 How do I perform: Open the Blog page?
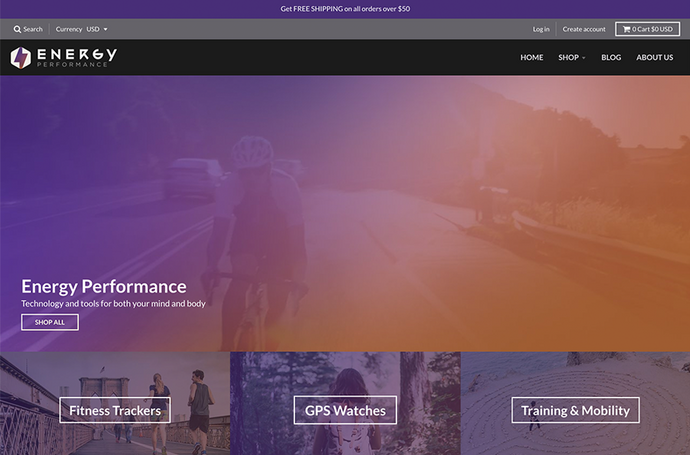point(611,58)
